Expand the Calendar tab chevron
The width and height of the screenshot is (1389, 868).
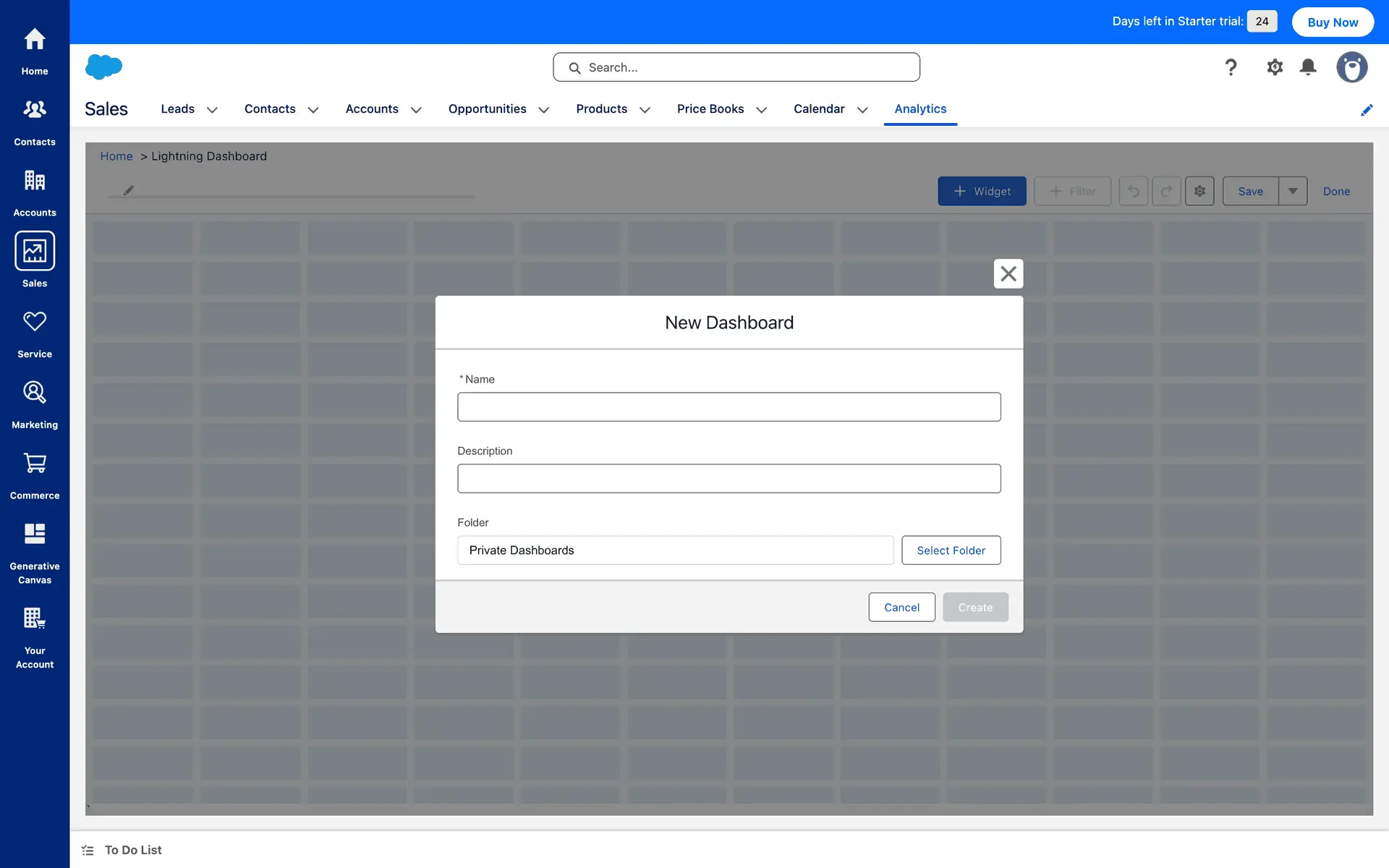tap(862, 110)
